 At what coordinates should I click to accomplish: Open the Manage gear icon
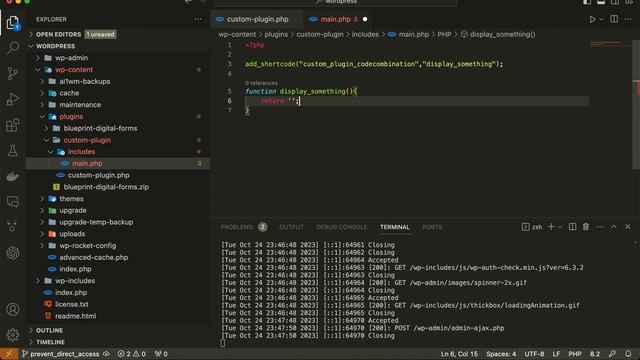click(x=13, y=335)
